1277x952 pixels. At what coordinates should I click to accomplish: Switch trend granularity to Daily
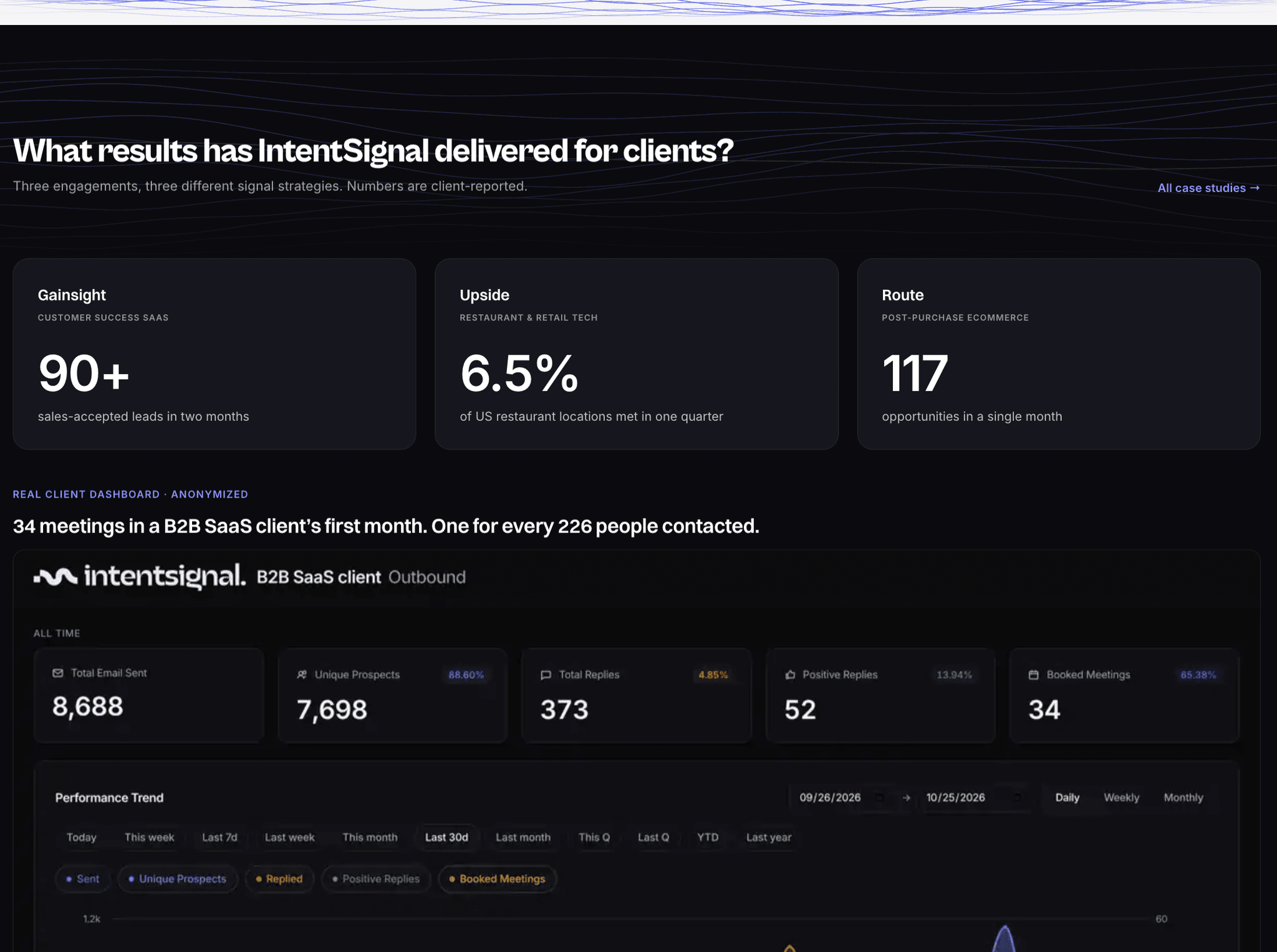(x=1067, y=797)
